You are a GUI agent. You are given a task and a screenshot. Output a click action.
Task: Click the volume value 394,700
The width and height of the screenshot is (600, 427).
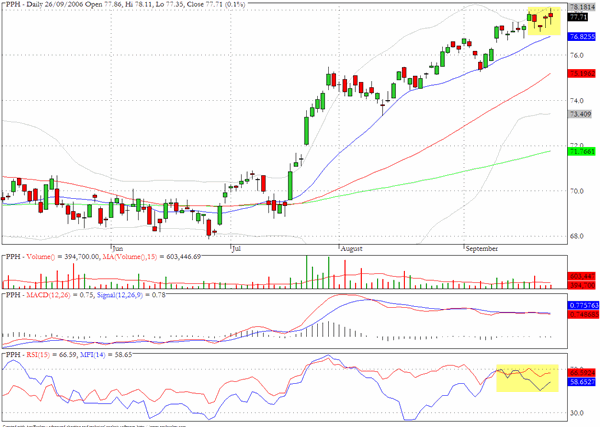[x=582, y=285]
